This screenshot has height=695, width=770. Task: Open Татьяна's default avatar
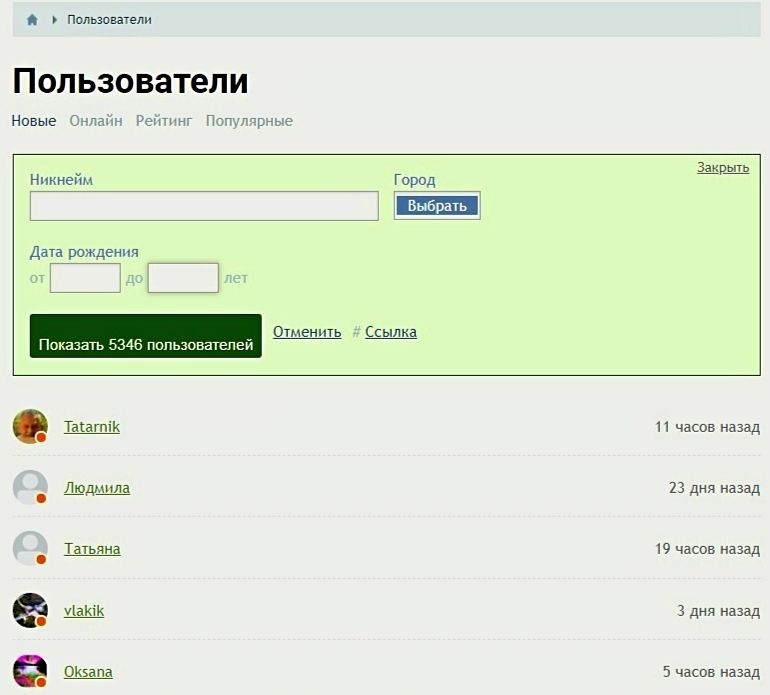click(x=30, y=548)
